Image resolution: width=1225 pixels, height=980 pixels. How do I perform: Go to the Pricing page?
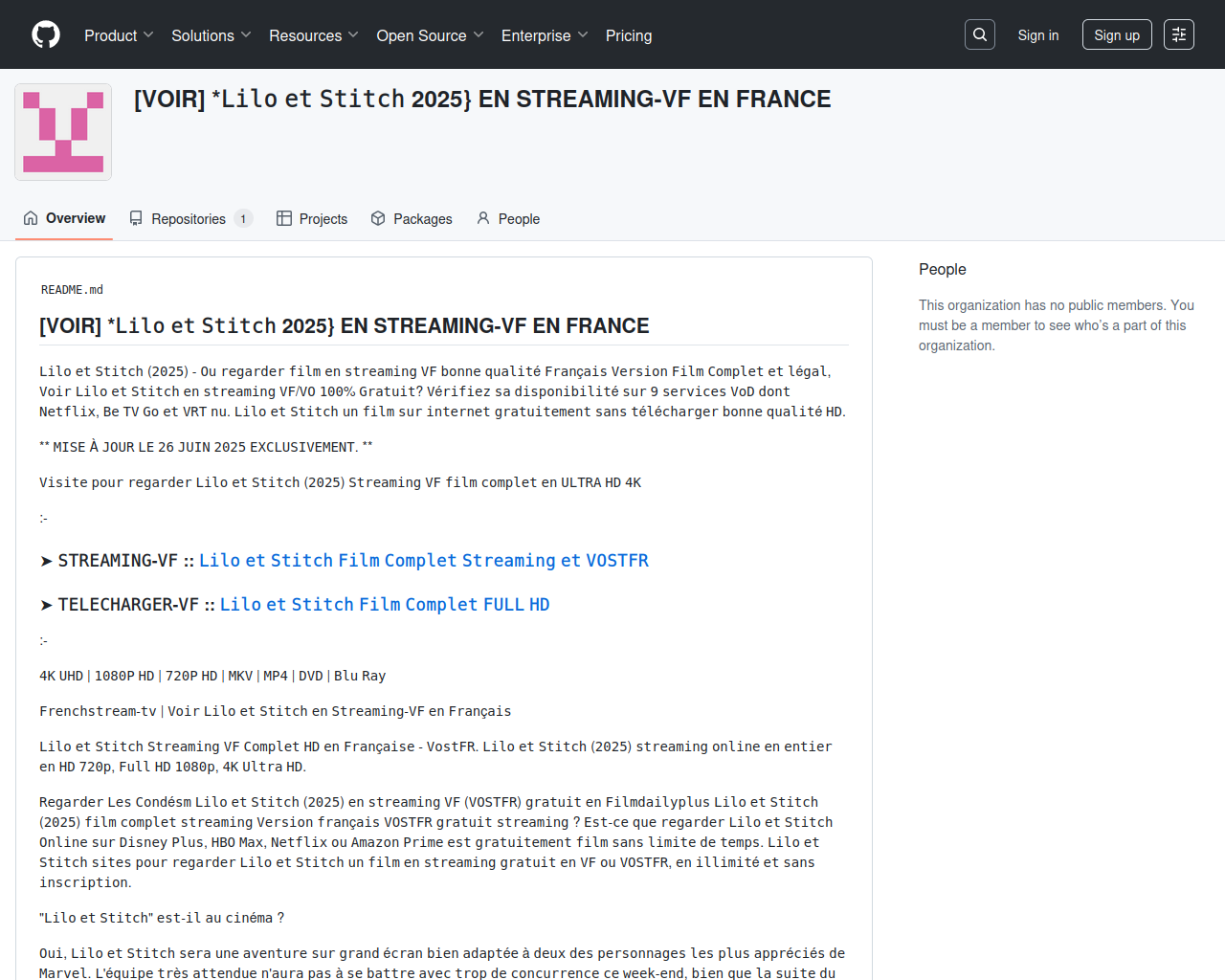[629, 35]
